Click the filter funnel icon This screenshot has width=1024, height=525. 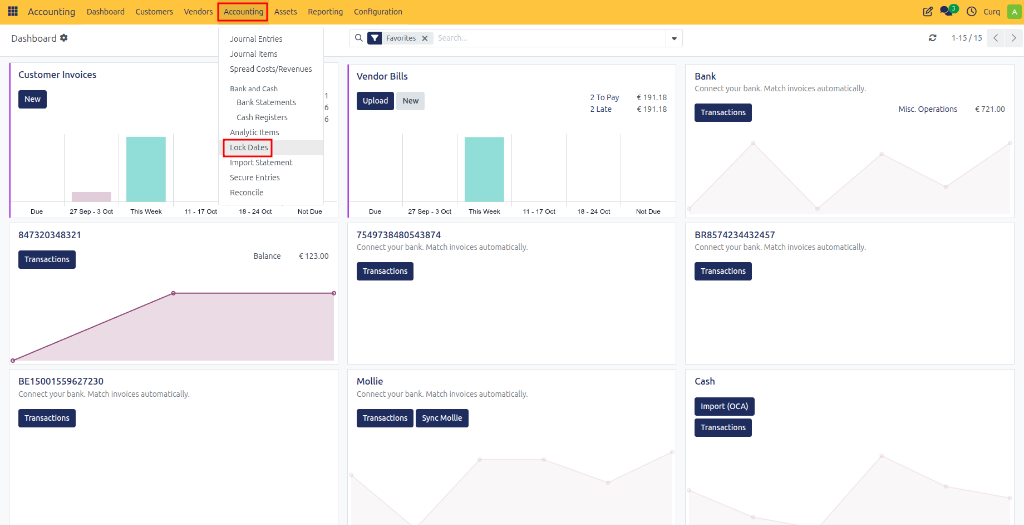click(x=374, y=39)
